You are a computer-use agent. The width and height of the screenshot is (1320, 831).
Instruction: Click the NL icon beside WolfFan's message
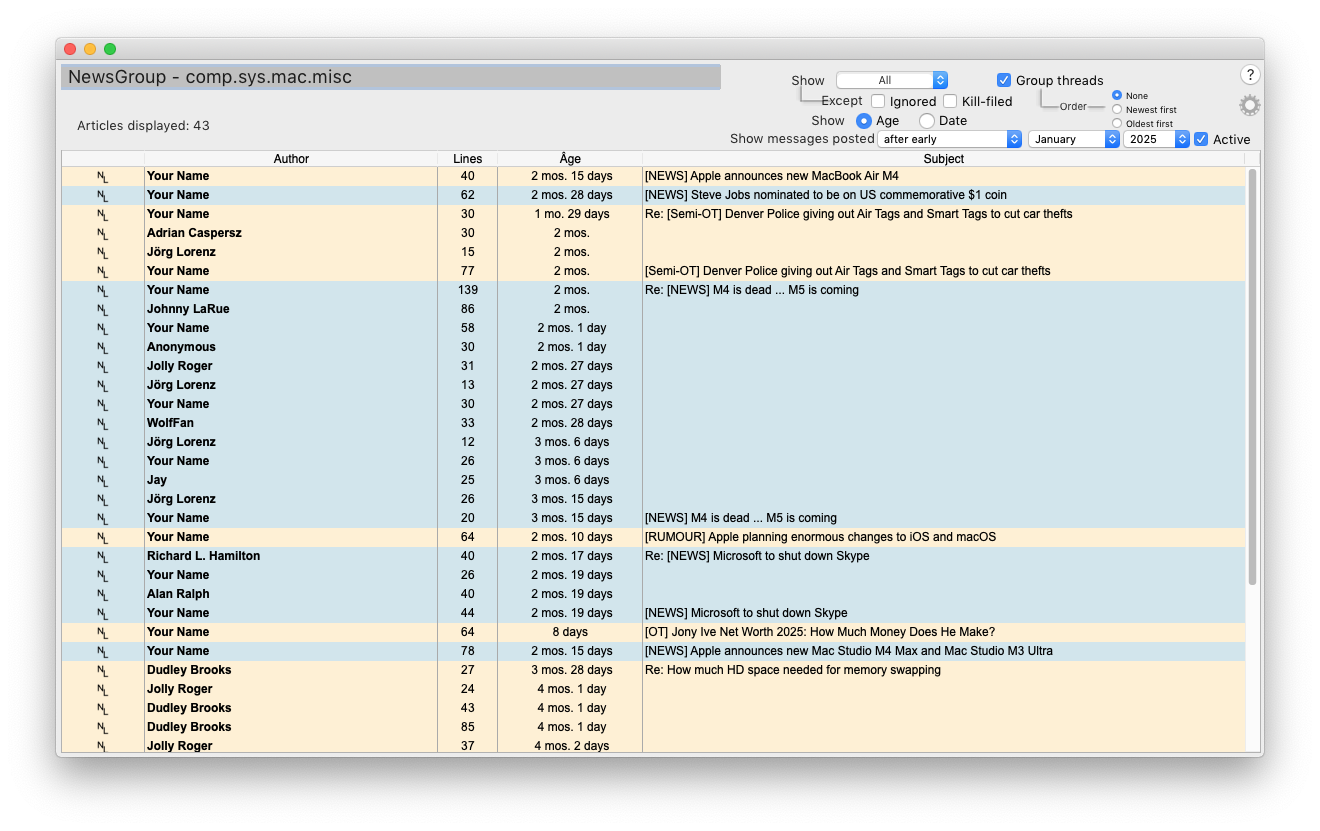pyautogui.click(x=103, y=422)
